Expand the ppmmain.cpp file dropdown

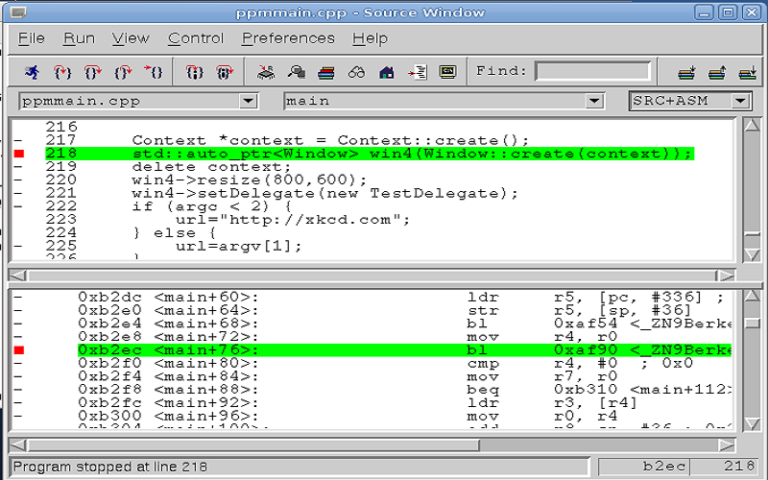point(248,102)
